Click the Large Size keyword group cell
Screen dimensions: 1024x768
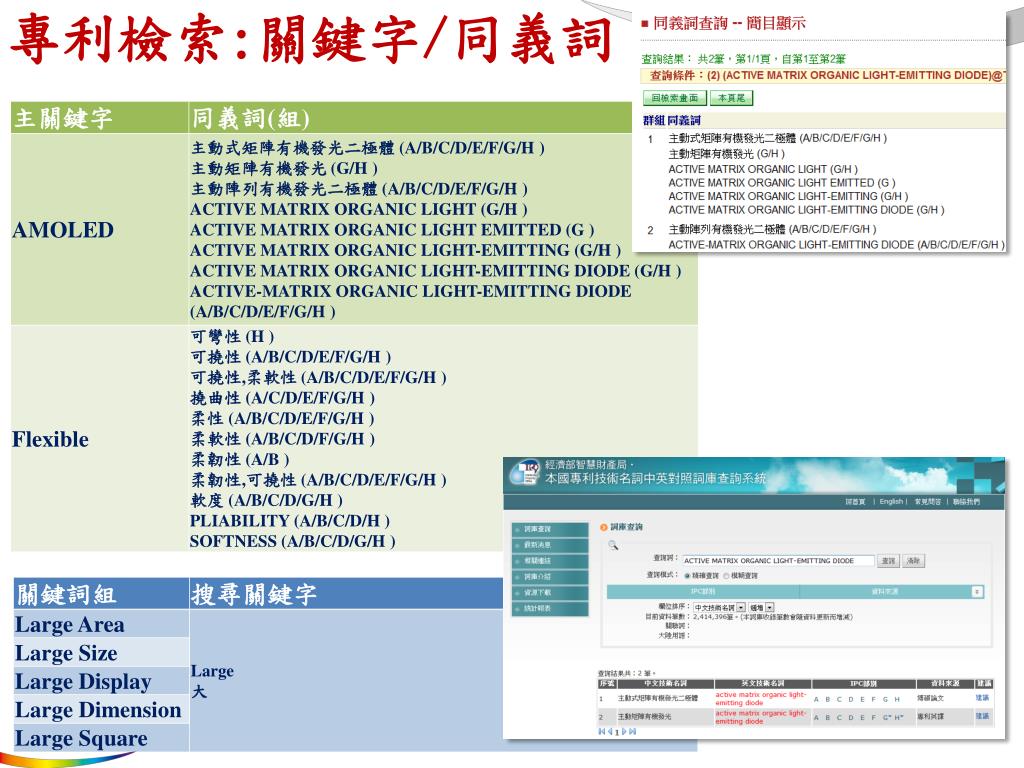101,653
